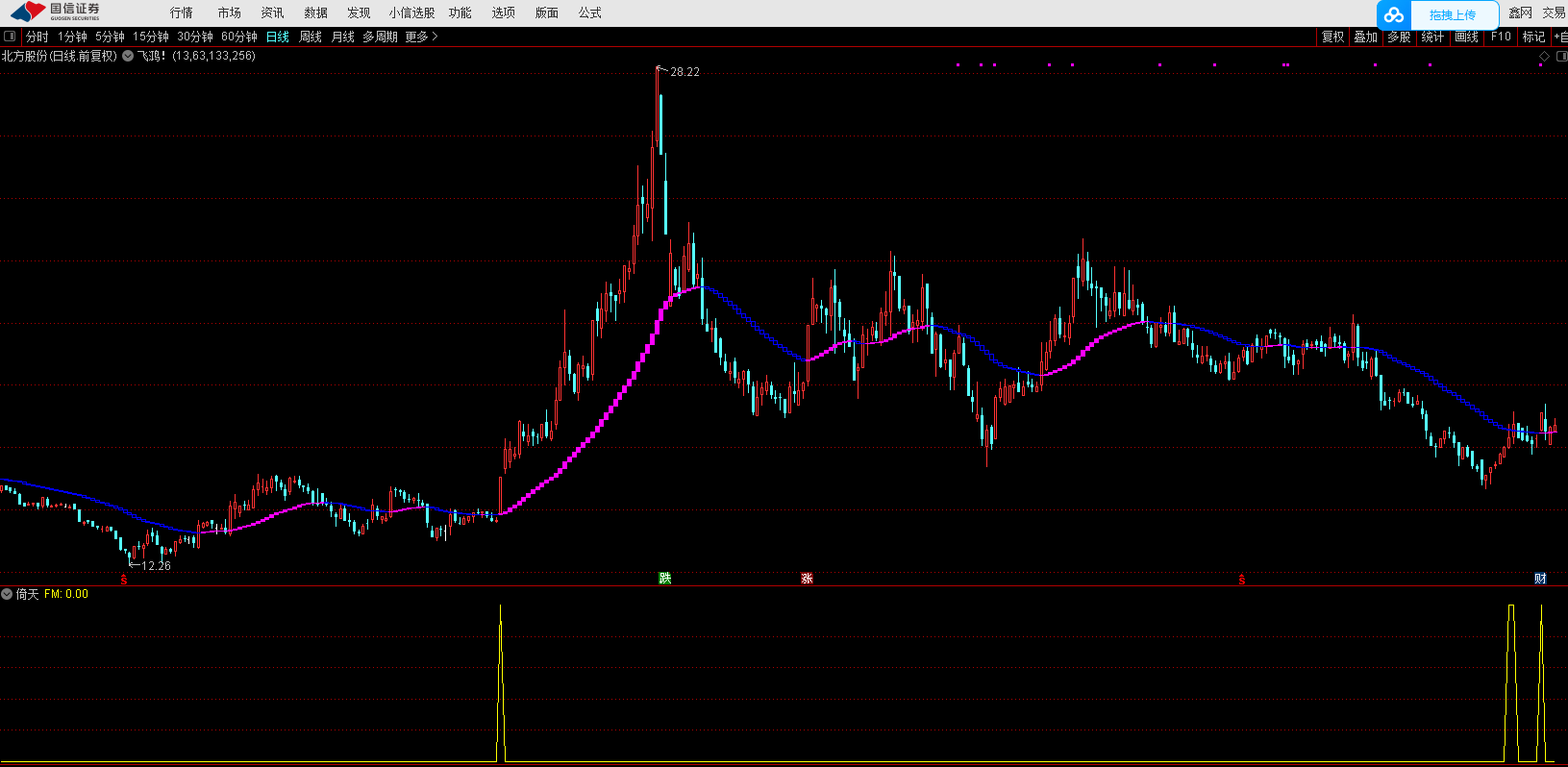Open the 公式 menu

(x=589, y=12)
